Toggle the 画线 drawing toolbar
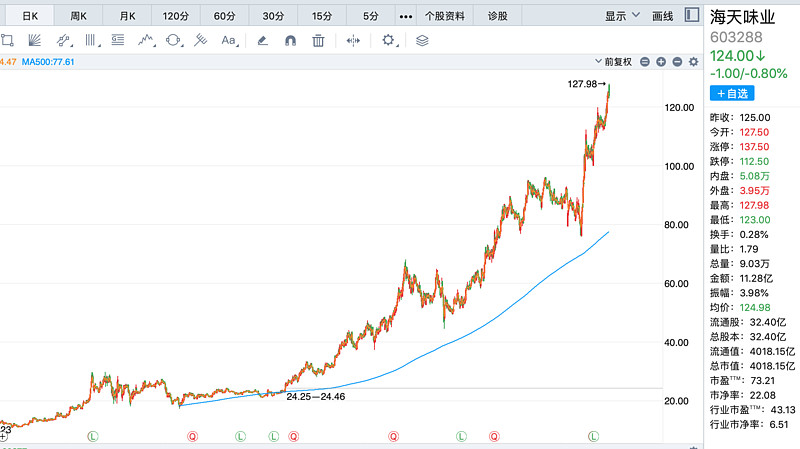Image resolution: width=800 pixels, height=449 pixels. 662,16
